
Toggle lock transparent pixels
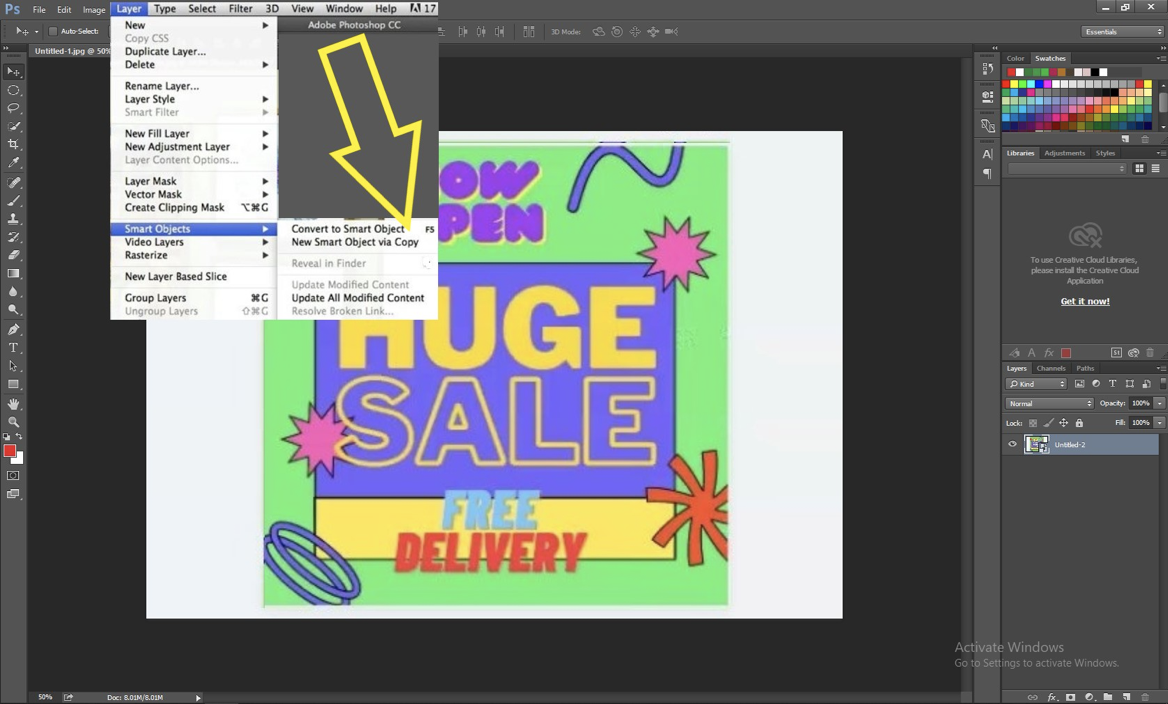coord(1033,423)
